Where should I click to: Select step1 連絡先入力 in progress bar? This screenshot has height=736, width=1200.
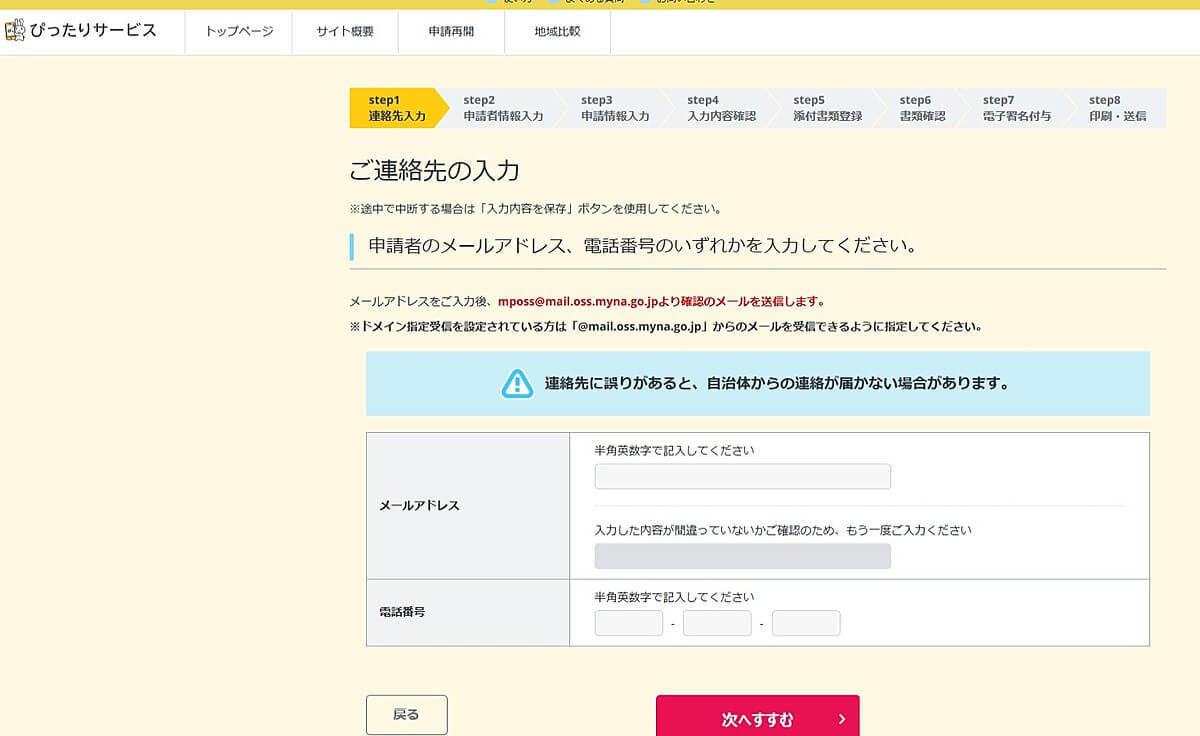click(397, 108)
